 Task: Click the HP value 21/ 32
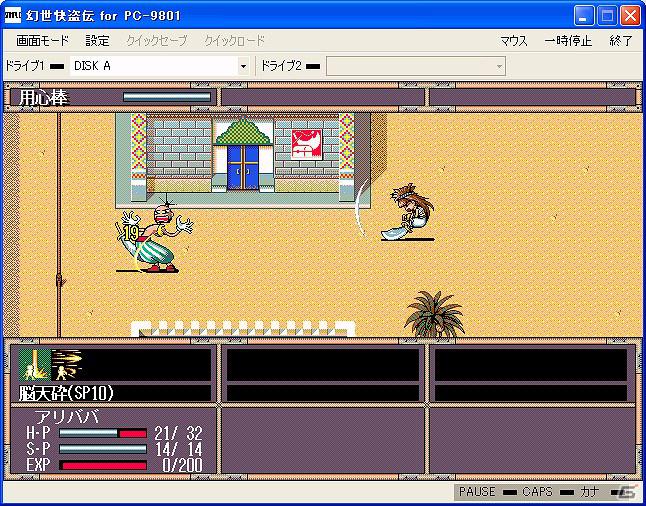coord(178,433)
